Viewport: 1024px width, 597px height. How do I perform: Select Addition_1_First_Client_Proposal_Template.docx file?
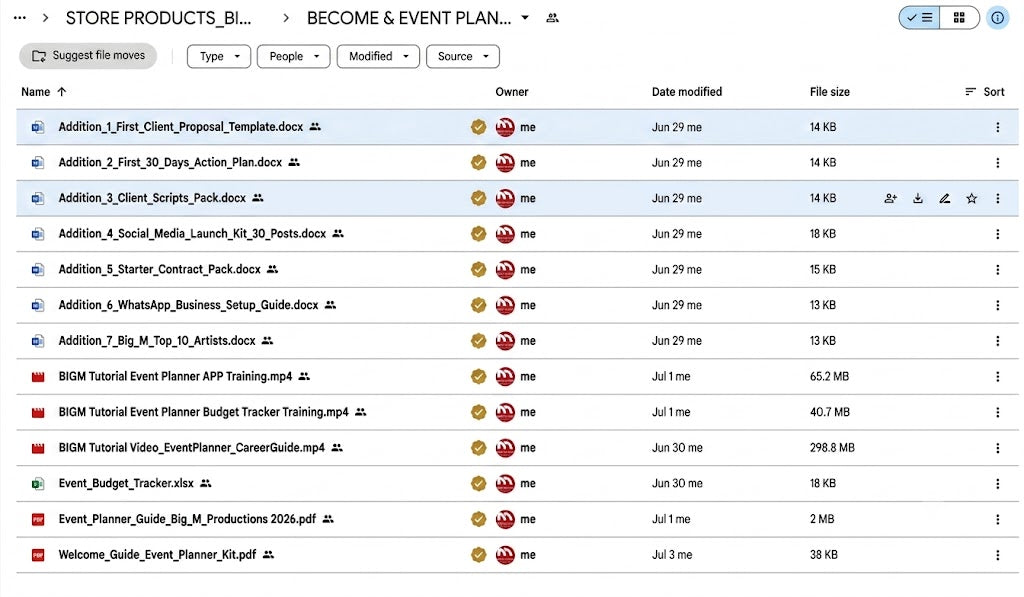pyautogui.click(x=517, y=127)
